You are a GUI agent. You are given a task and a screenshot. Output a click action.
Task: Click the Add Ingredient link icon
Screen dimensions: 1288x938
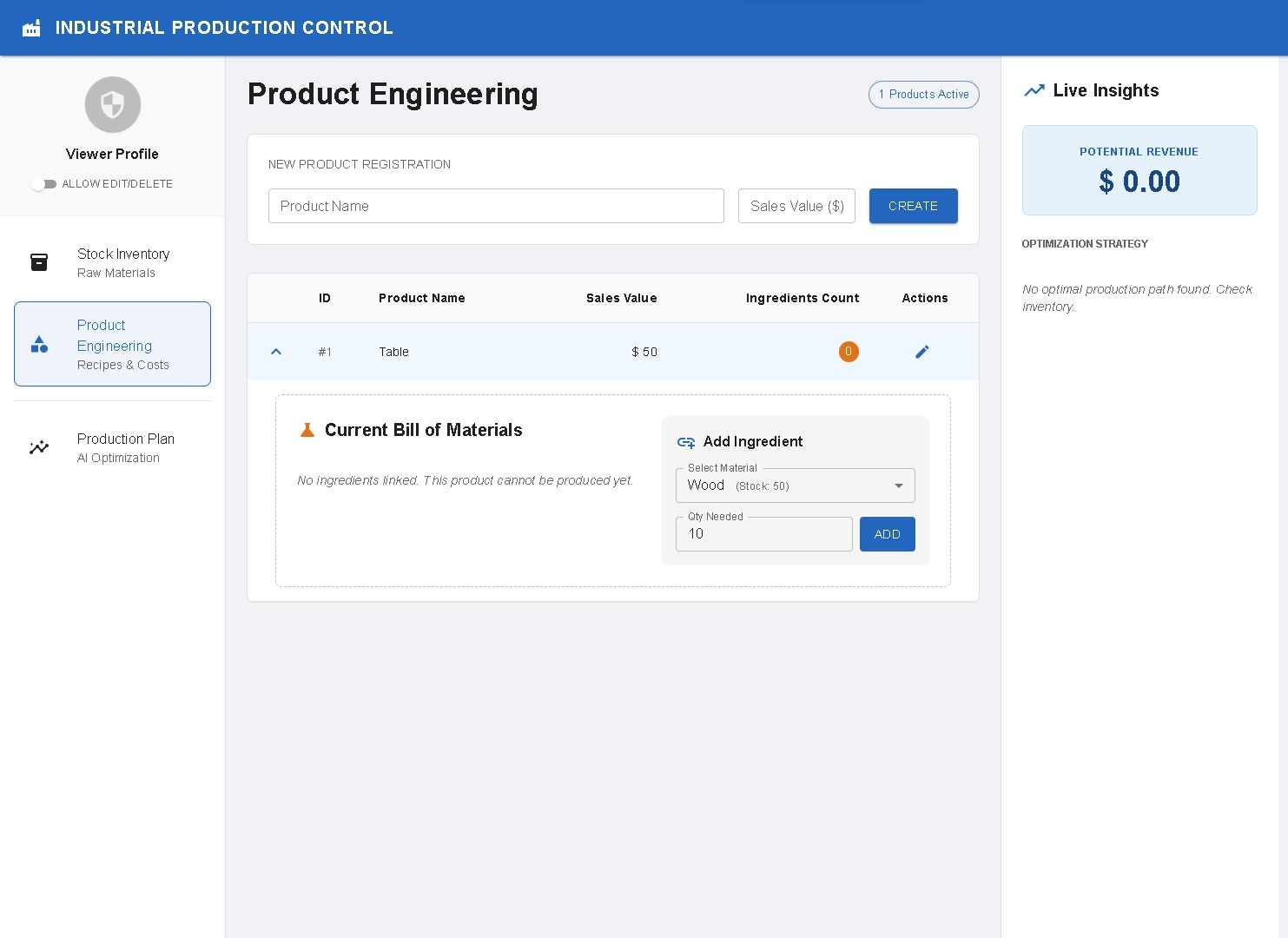(686, 442)
